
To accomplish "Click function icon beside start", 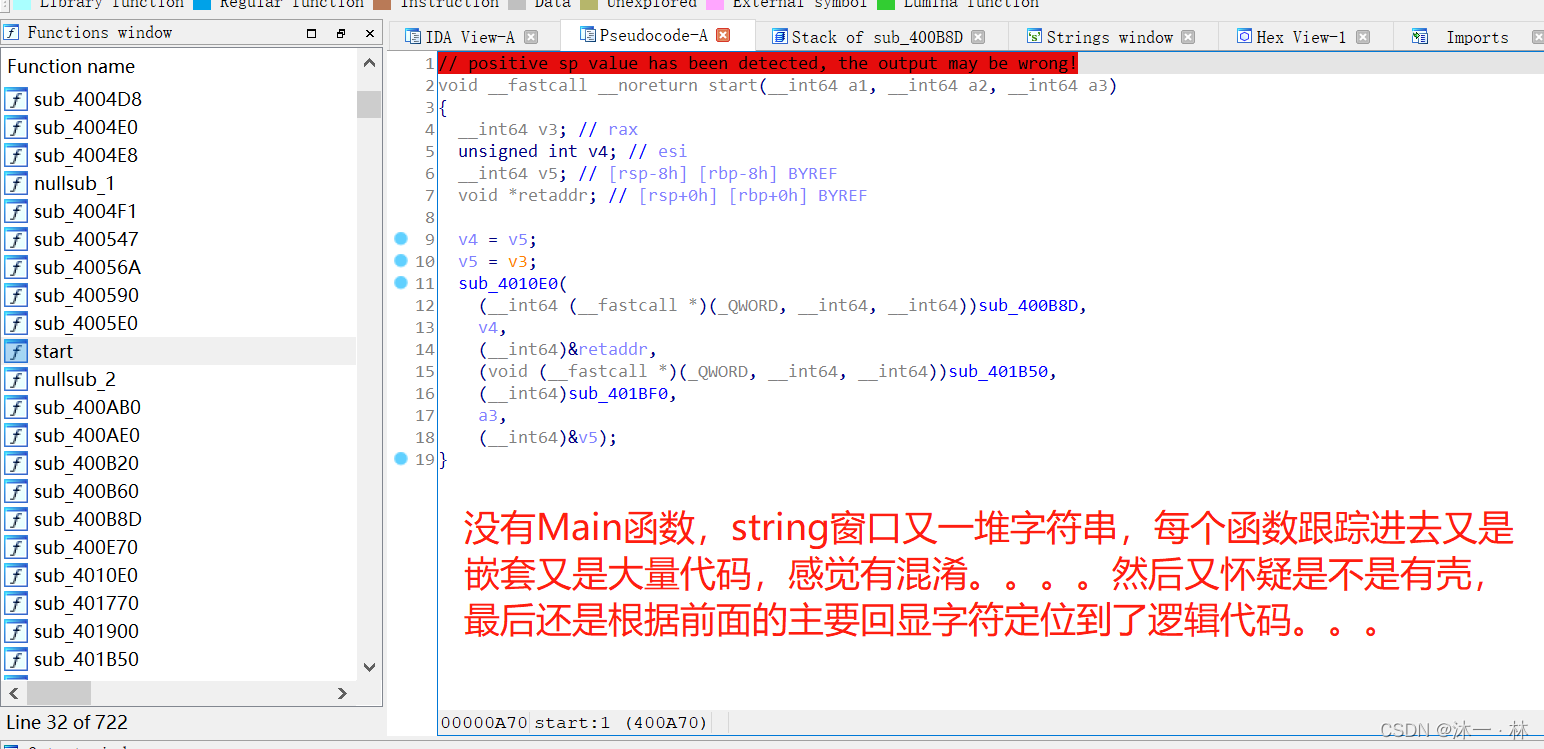I will pos(16,351).
